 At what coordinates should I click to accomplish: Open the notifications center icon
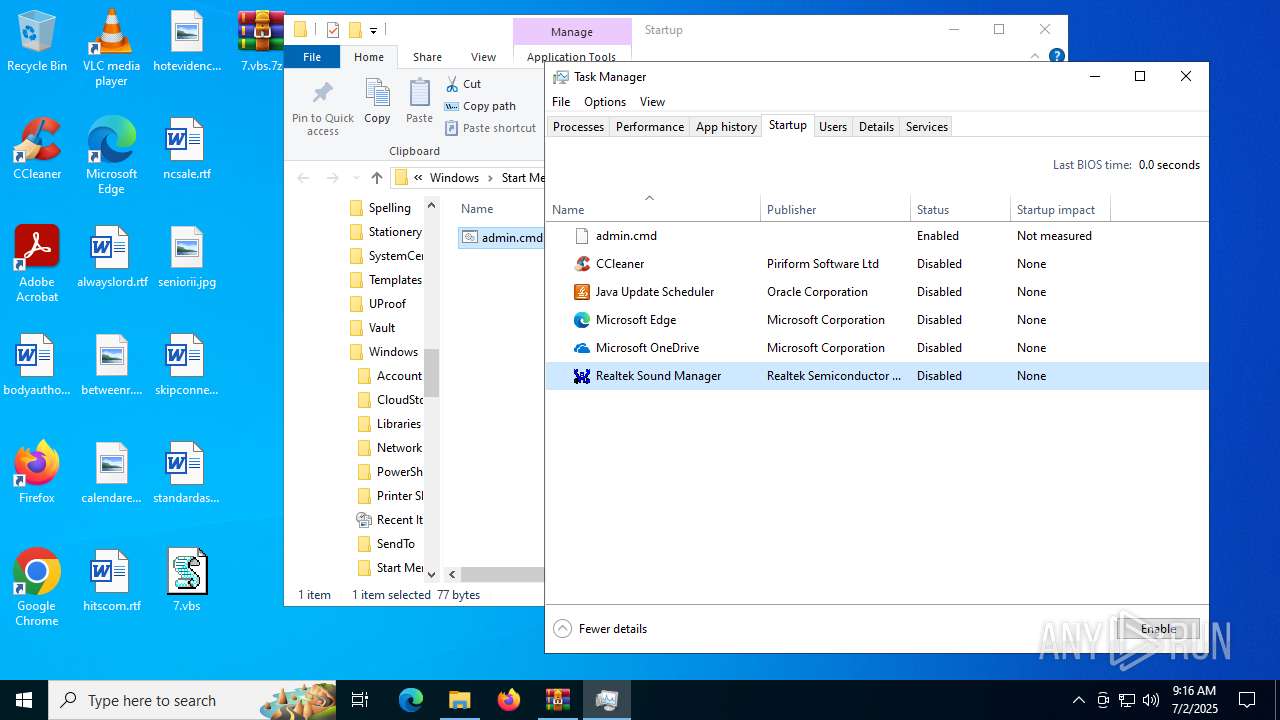[1247, 700]
